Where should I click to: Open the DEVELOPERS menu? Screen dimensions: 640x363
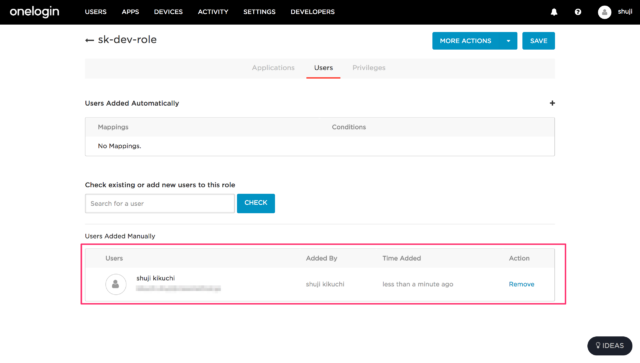(x=312, y=12)
